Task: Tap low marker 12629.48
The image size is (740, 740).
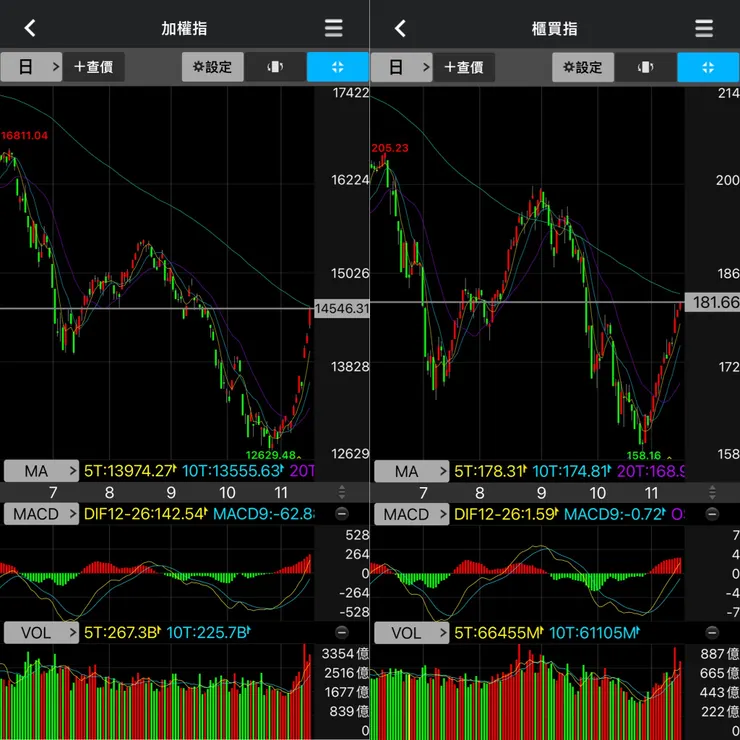Action: click(271, 455)
